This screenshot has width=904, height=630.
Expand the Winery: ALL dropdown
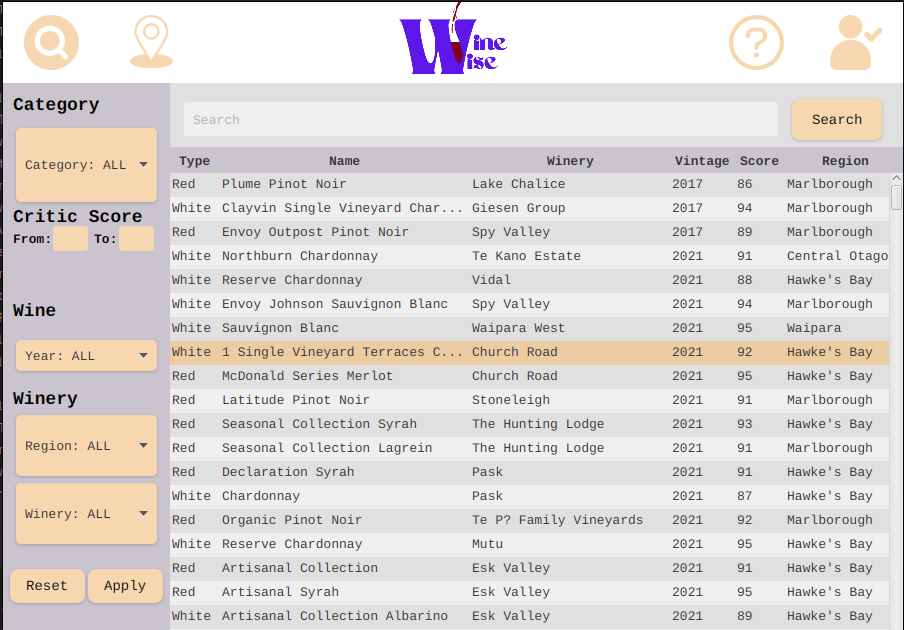click(x=86, y=514)
